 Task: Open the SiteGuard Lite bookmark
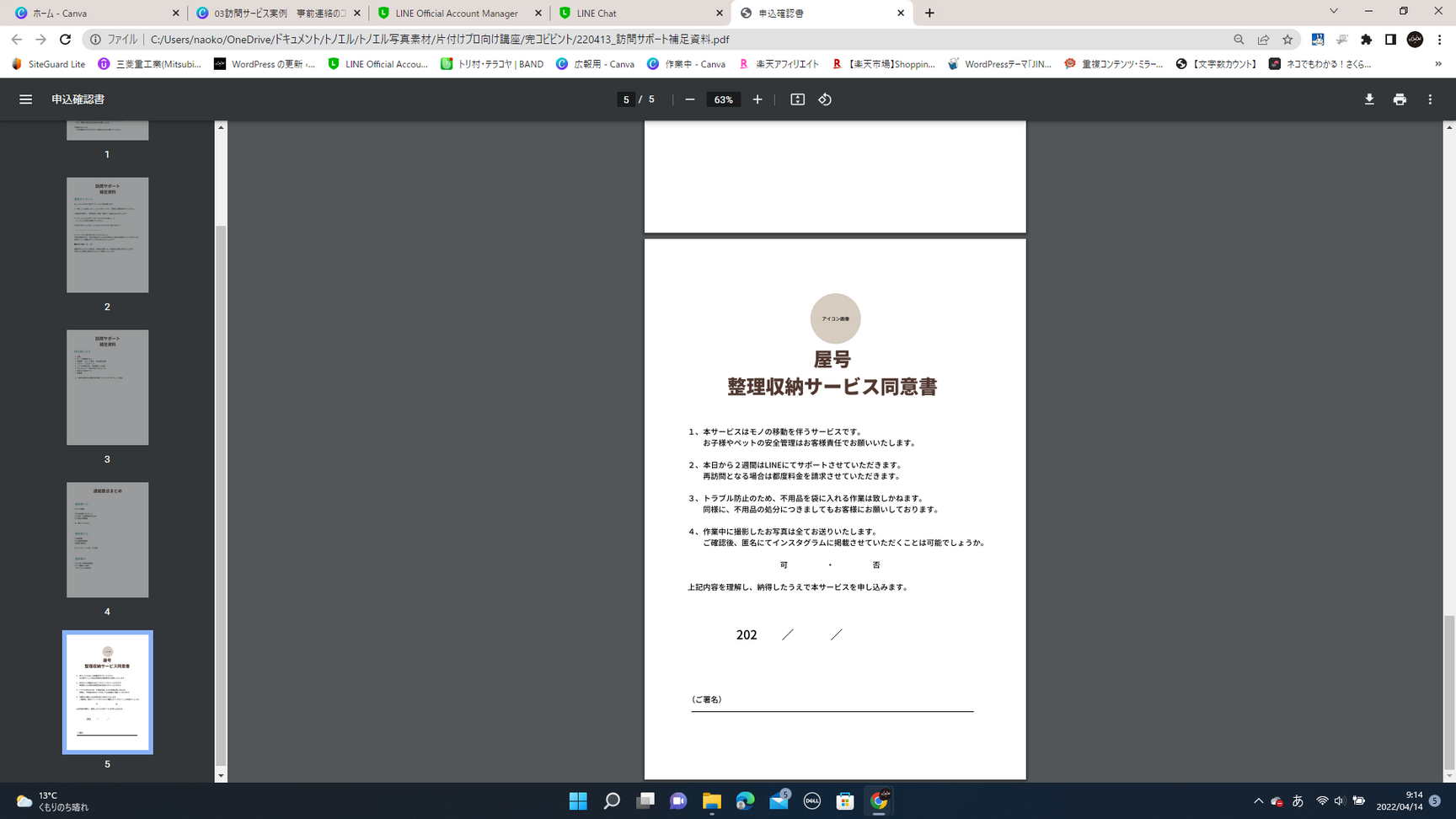pos(49,64)
